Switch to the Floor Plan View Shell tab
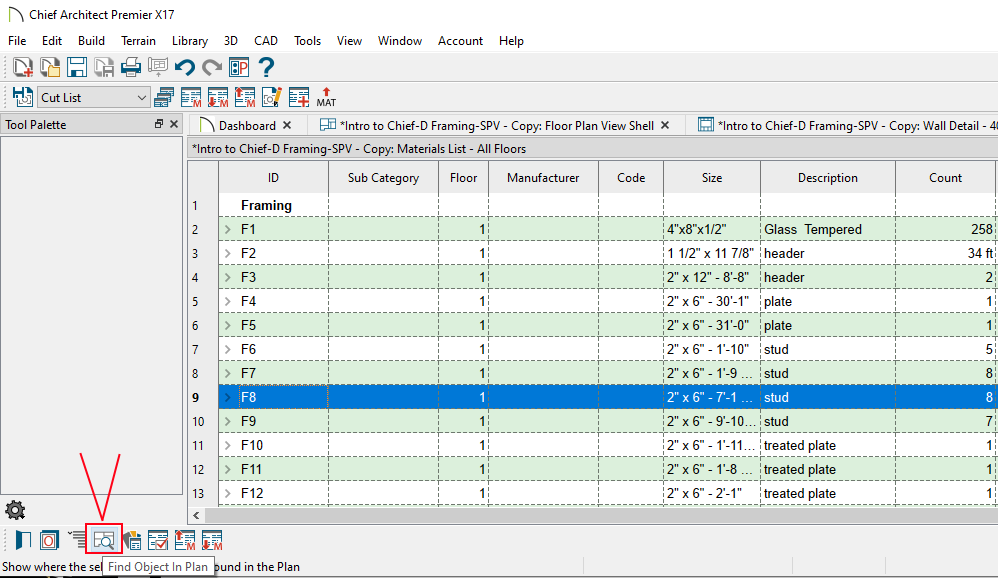This screenshot has width=998, height=578. click(x=496, y=125)
